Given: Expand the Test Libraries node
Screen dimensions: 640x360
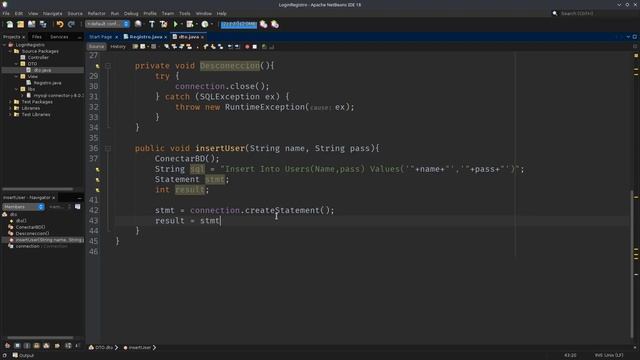Looking at the screenshot, I should coord(11,114).
